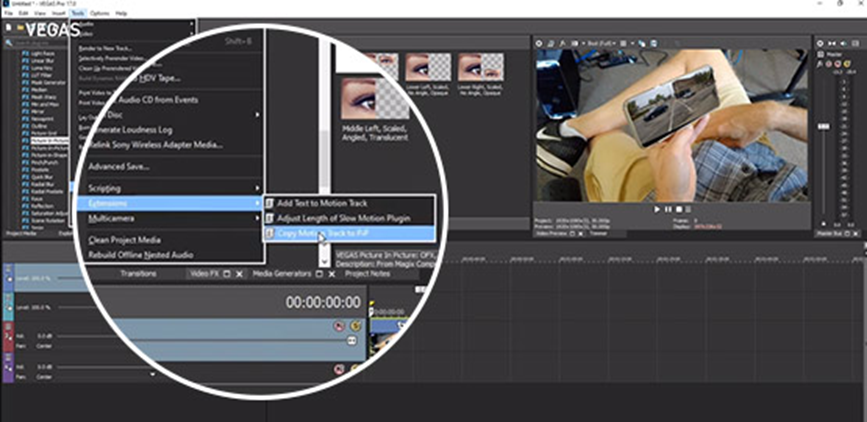Click the Master volume fader handle

click(824, 127)
